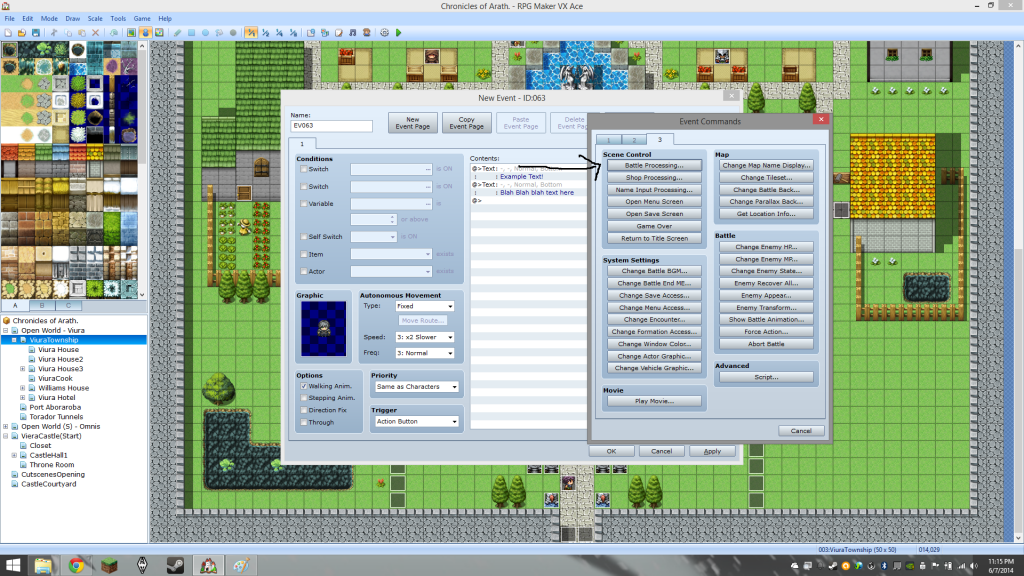Select the 1/1 zoom scale icon
Screen dimensions: 1024x576
pyautogui.click(x=247, y=32)
